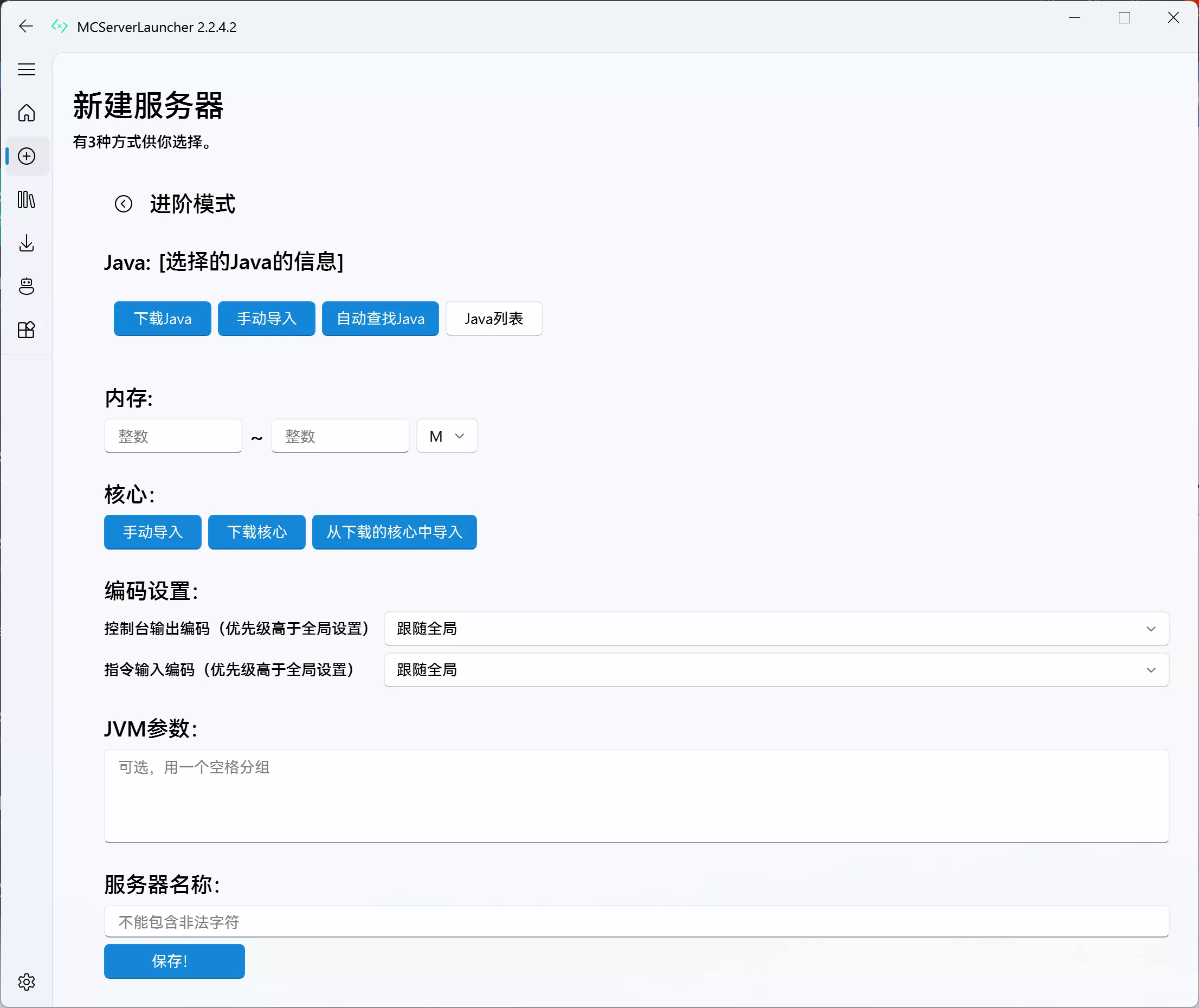1199x1008 pixels.
Task: Click 从下载的核心中导入 for core import
Action: 394,532
